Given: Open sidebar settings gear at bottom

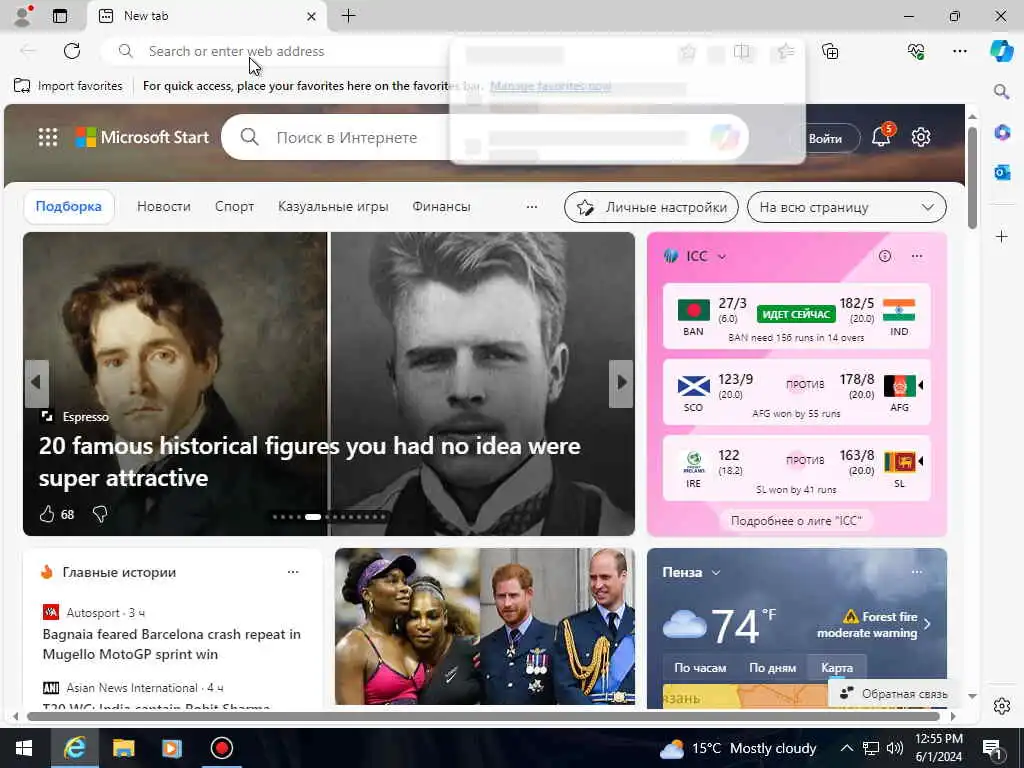Looking at the screenshot, I should [1002, 706].
